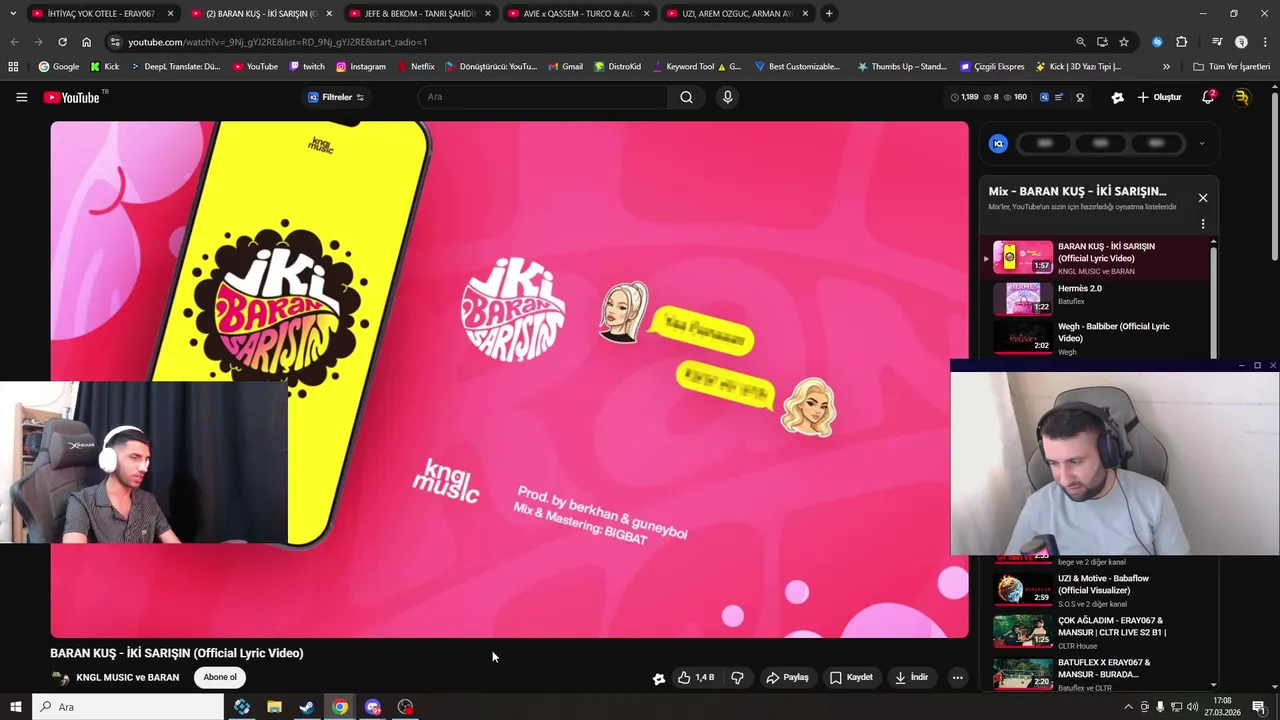This screenshot has width=1280, height=720.
Task: Open YouTube notifications bell
Action: point(1208,97)
